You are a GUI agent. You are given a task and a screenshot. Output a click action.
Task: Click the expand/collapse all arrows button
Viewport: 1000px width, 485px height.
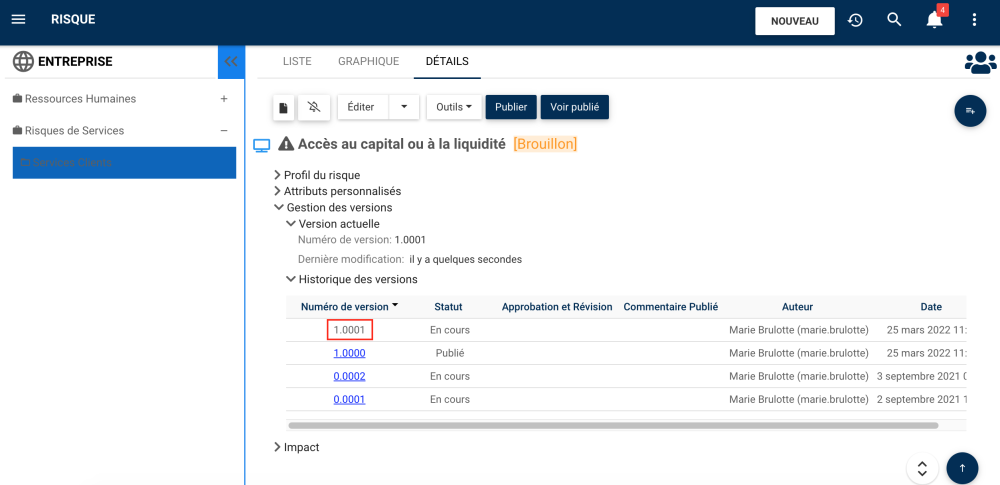click(922, 469)
